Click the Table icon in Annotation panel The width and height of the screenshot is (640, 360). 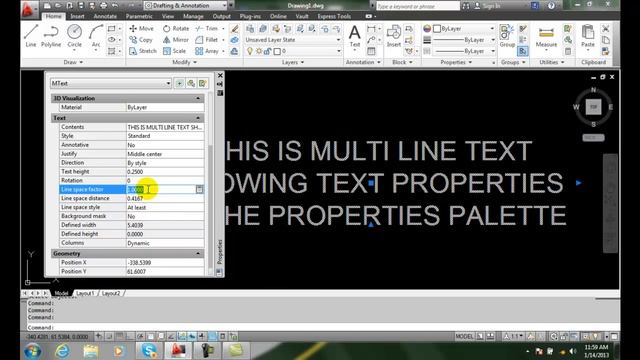coord(371,51)
